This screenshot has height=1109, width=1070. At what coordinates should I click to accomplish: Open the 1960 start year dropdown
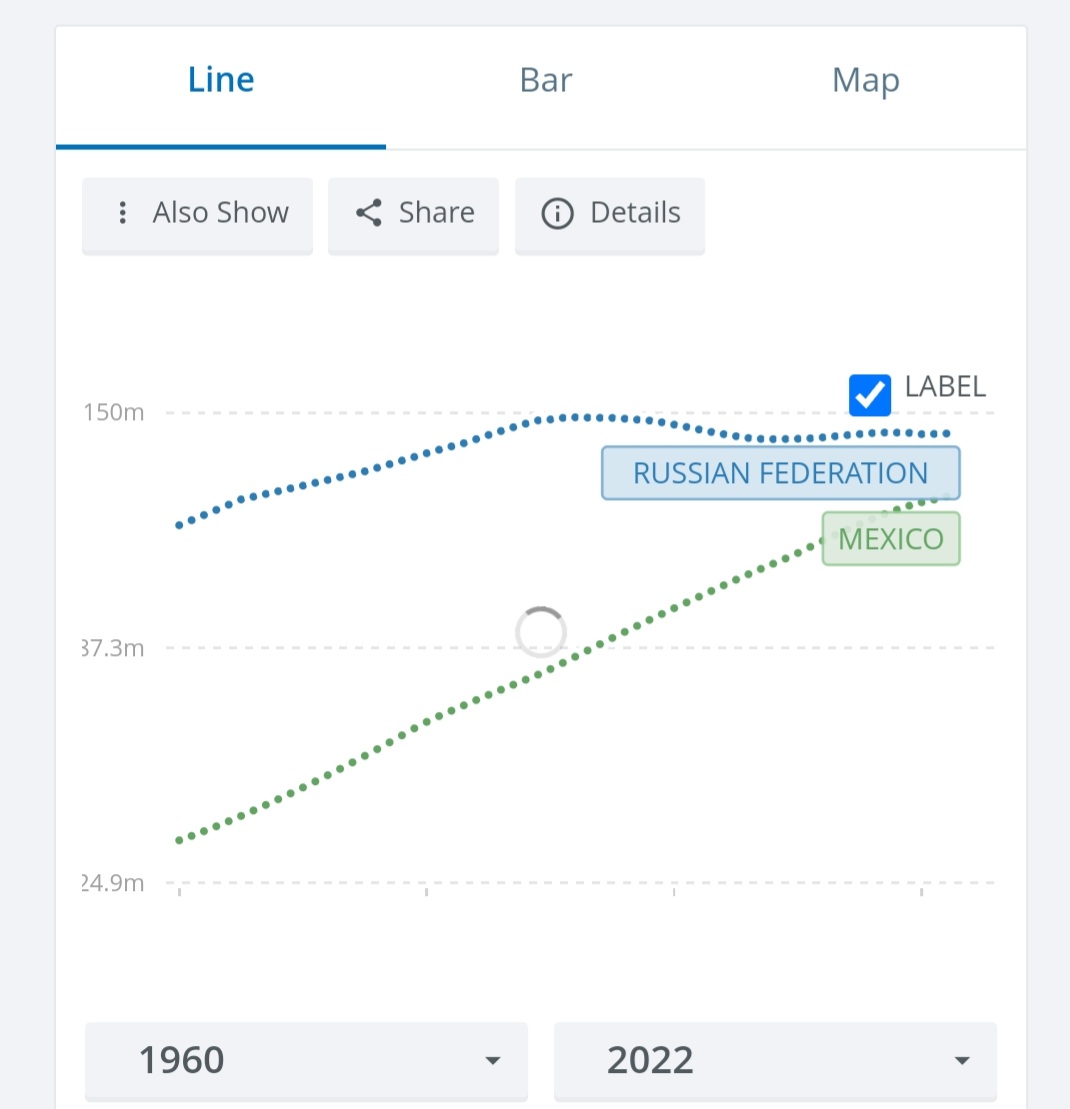click(306, 1060)
